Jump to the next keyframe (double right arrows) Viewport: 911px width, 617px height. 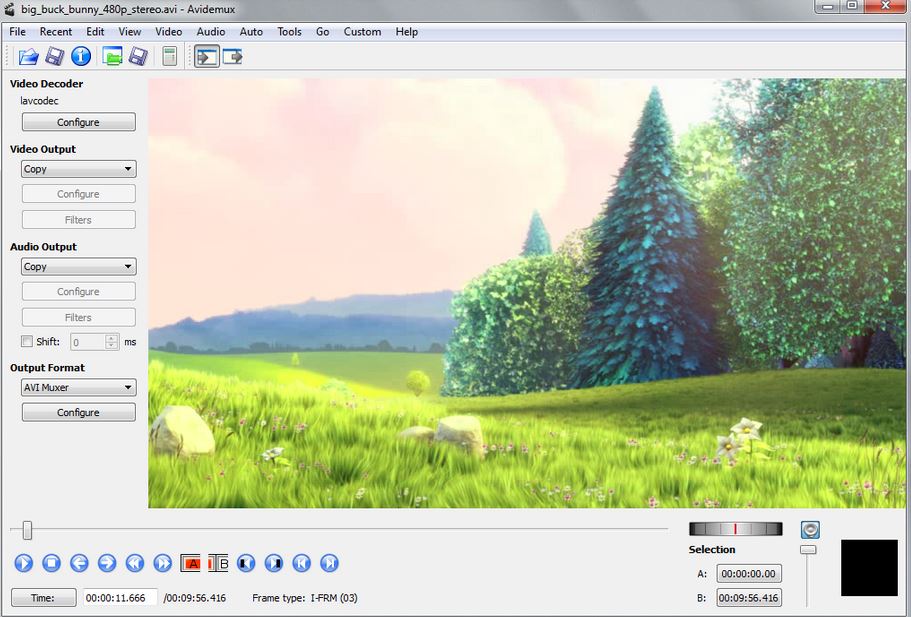click(x=163, y=563)
